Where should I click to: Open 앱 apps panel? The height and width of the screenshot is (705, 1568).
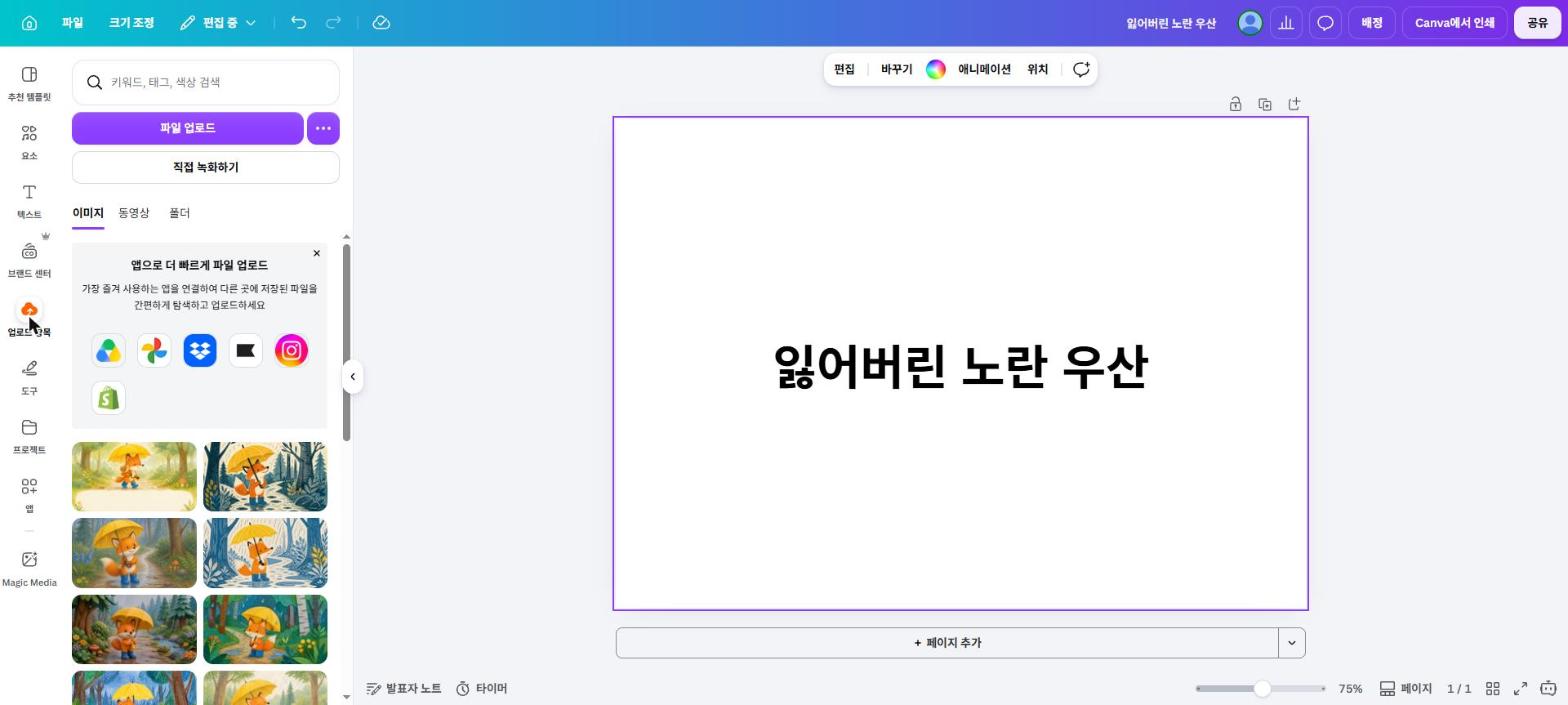(x=29, y=495)
